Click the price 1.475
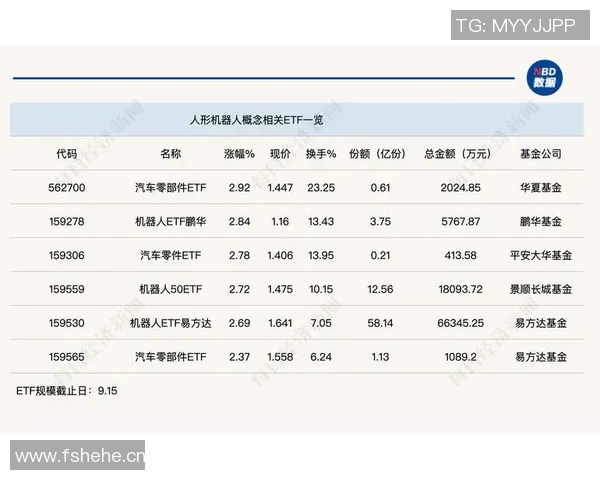The height and width of the screenshot is (480, 600). pyautogui.click(x=280, y=289)
